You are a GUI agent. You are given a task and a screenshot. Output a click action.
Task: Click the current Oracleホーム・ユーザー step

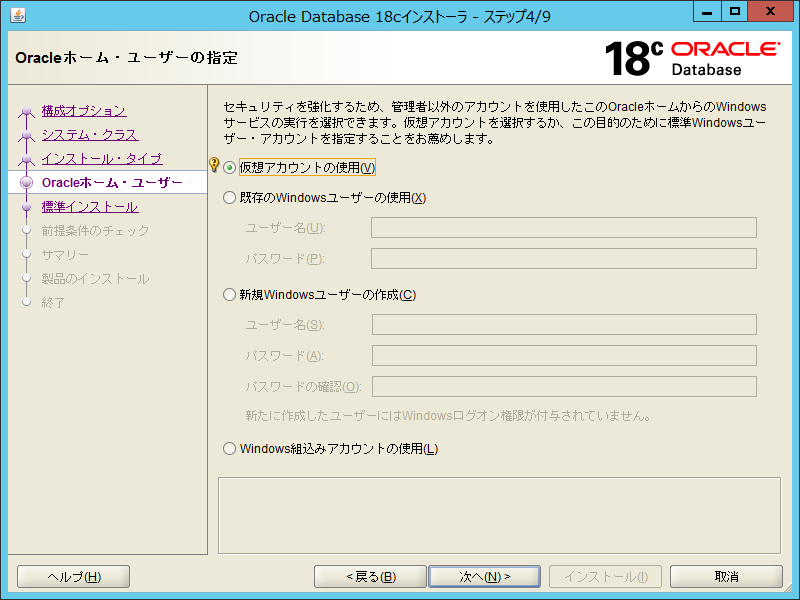pos(112,183)
